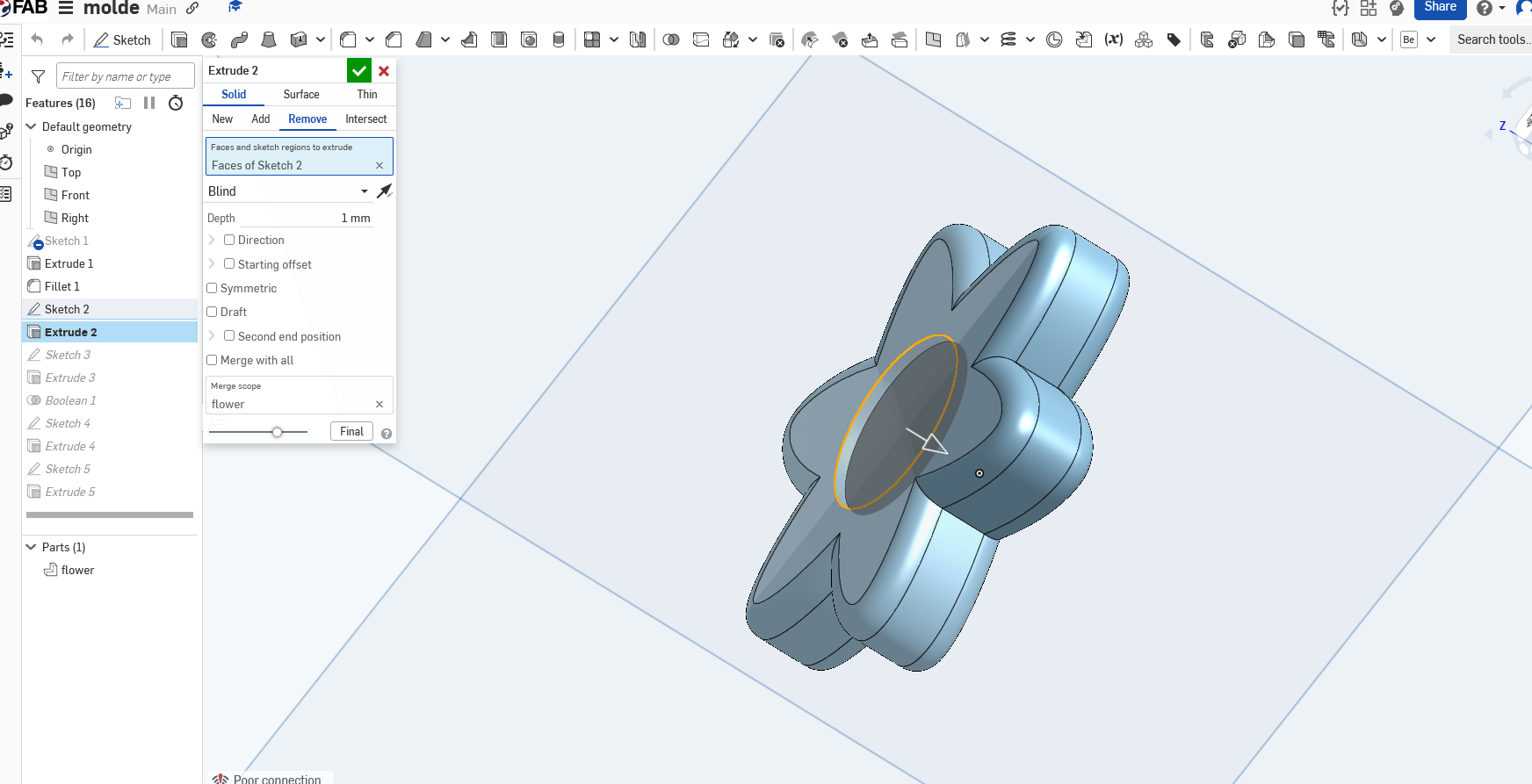This screenshot has width=1532, height=784.
Task: Select the Fillet tool in the toolbar
Action: click(x=348, y=40)
